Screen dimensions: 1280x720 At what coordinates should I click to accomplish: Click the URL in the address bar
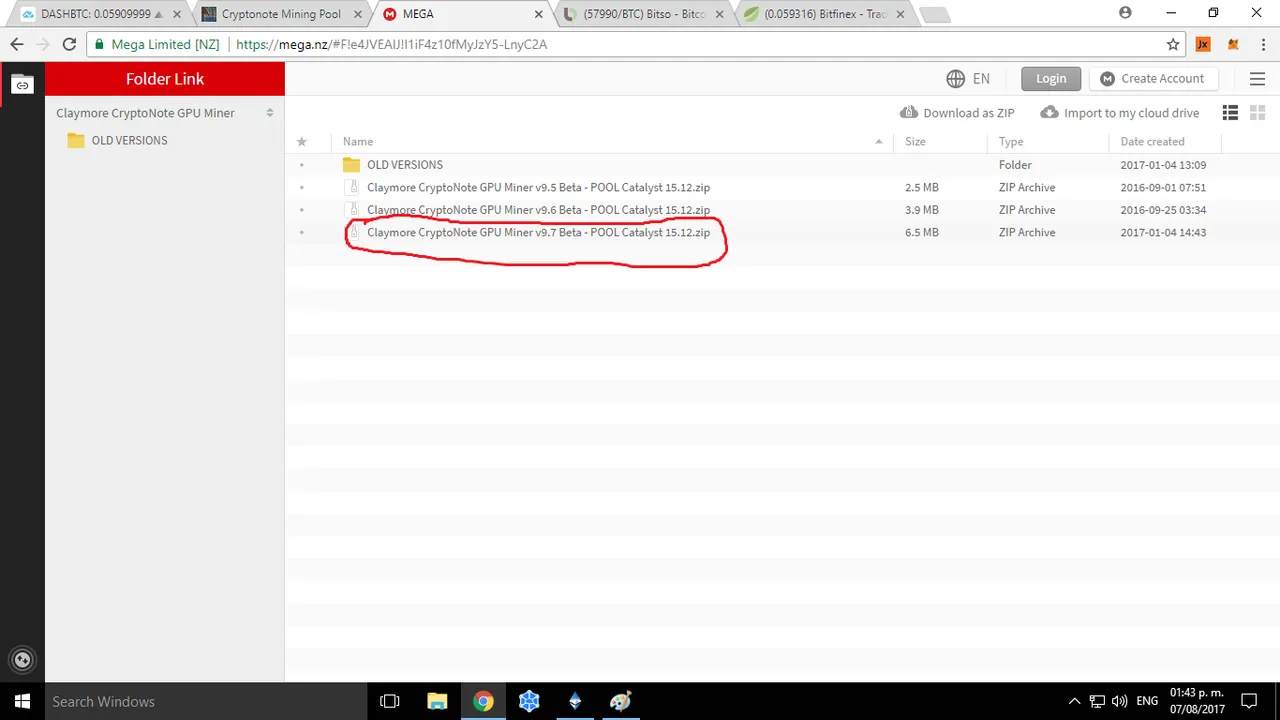pyautogui.click(x=391, y=44)
